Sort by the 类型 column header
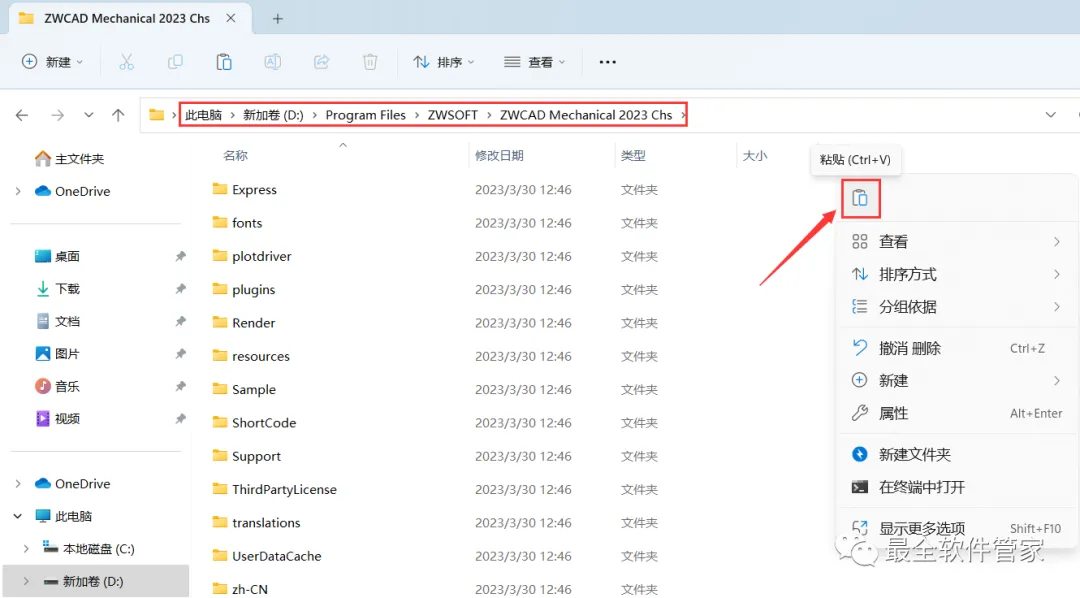Screen dimensions: 1080x598 (x=633, y=156)
